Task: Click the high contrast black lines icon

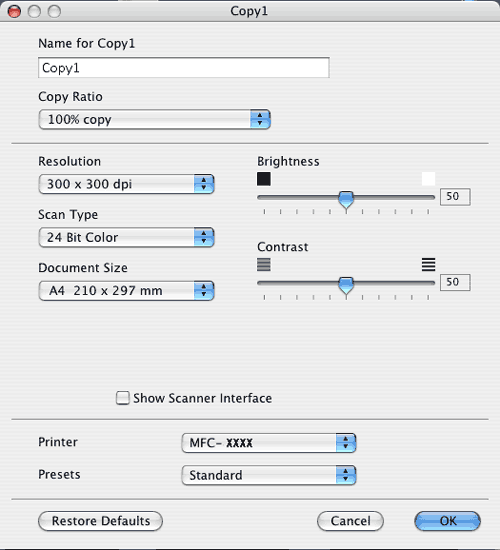Action: 428,264
